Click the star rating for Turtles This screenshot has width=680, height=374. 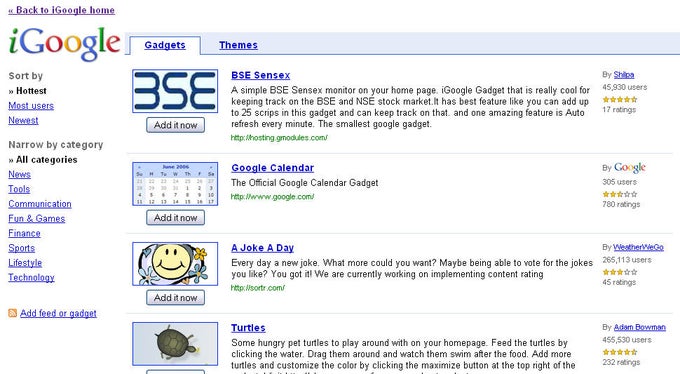(620, 352)
